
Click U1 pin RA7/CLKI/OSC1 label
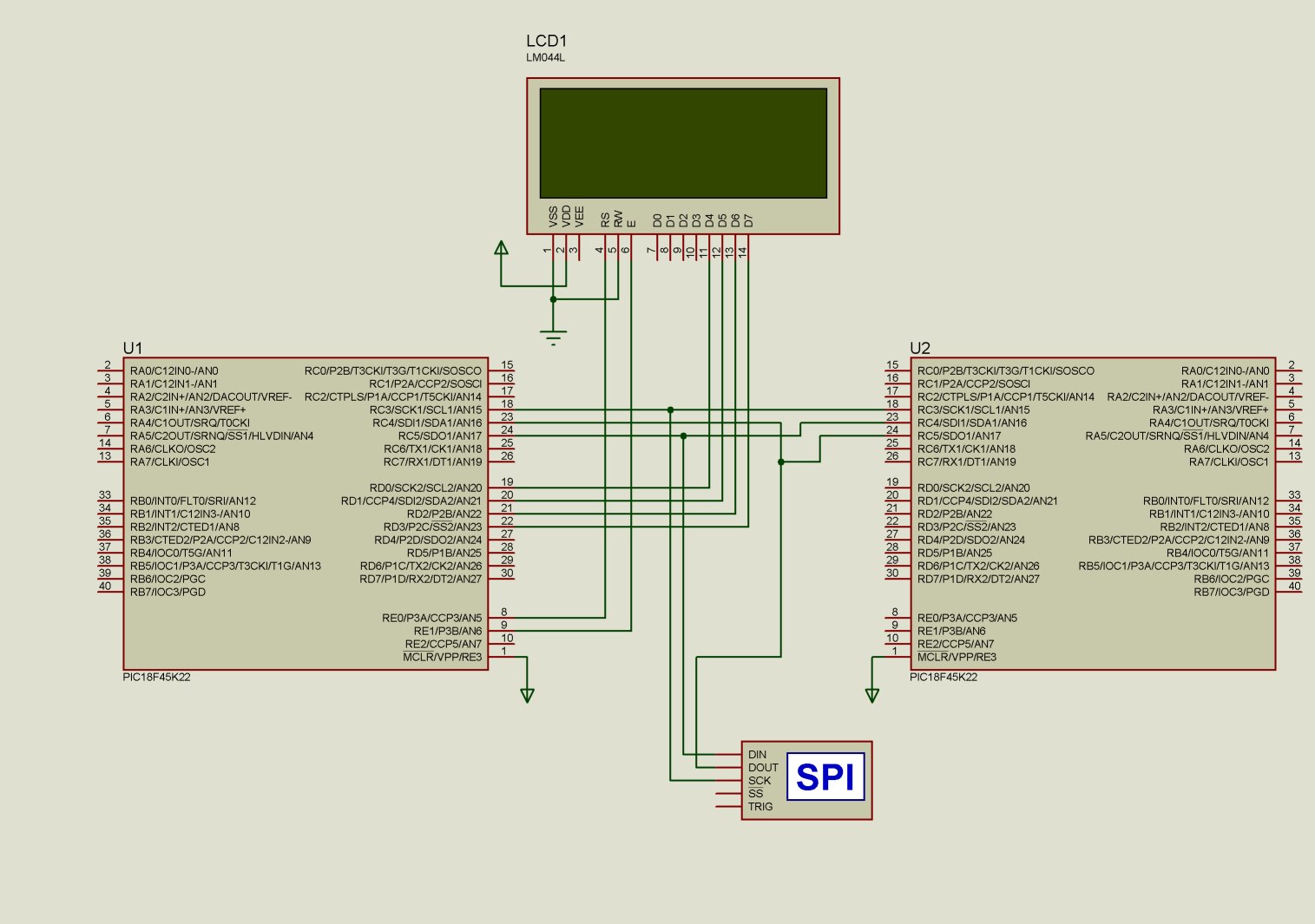click(x=170, y=462)
